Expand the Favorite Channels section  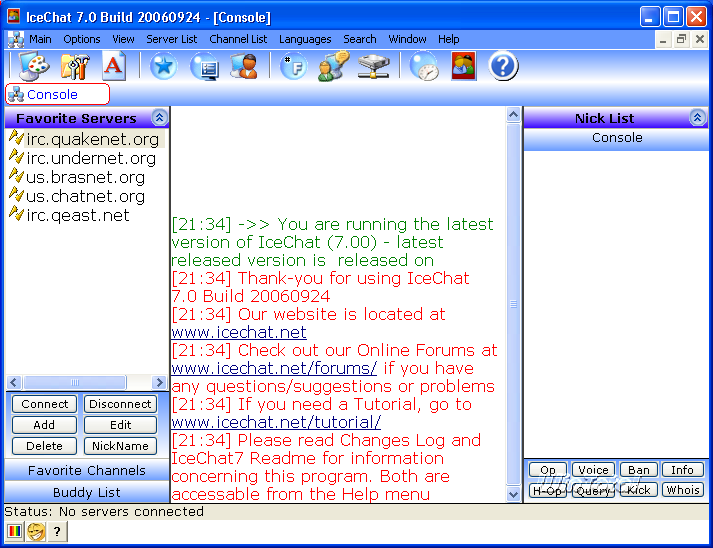point(87,470)
